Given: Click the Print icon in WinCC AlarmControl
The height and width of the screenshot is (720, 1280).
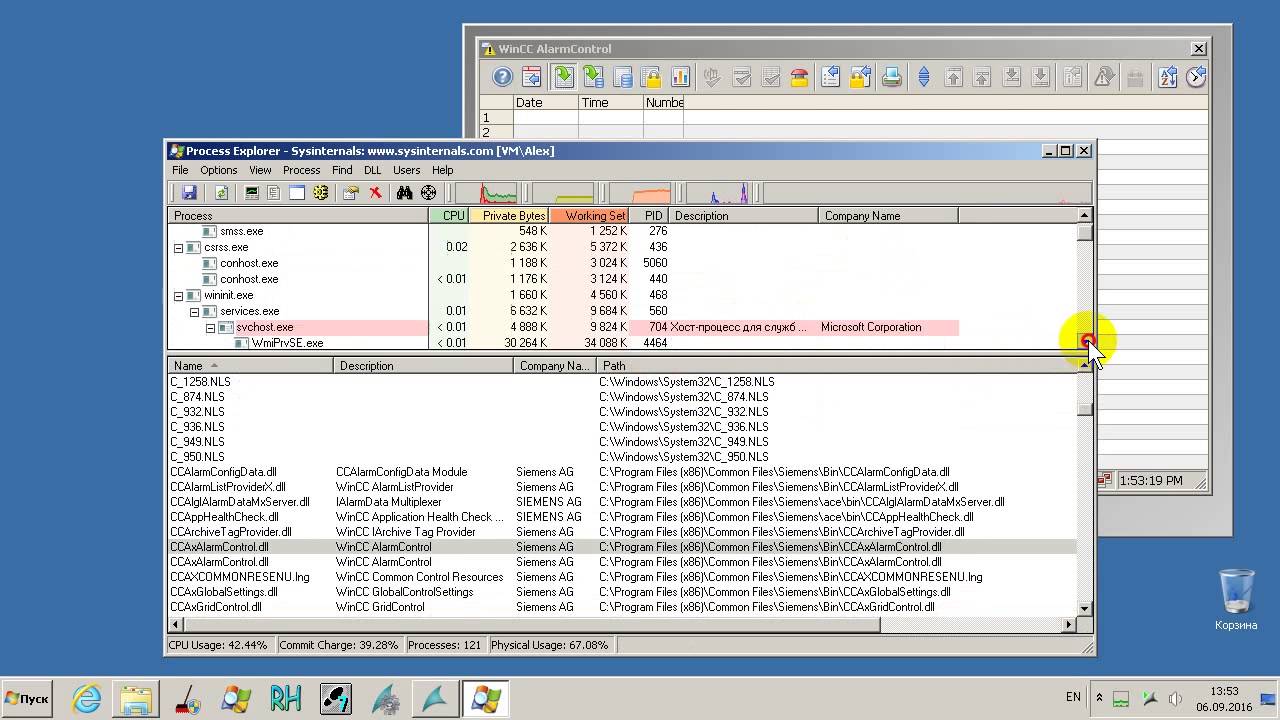Looking at the screenshot, I should tap(892, 77).
